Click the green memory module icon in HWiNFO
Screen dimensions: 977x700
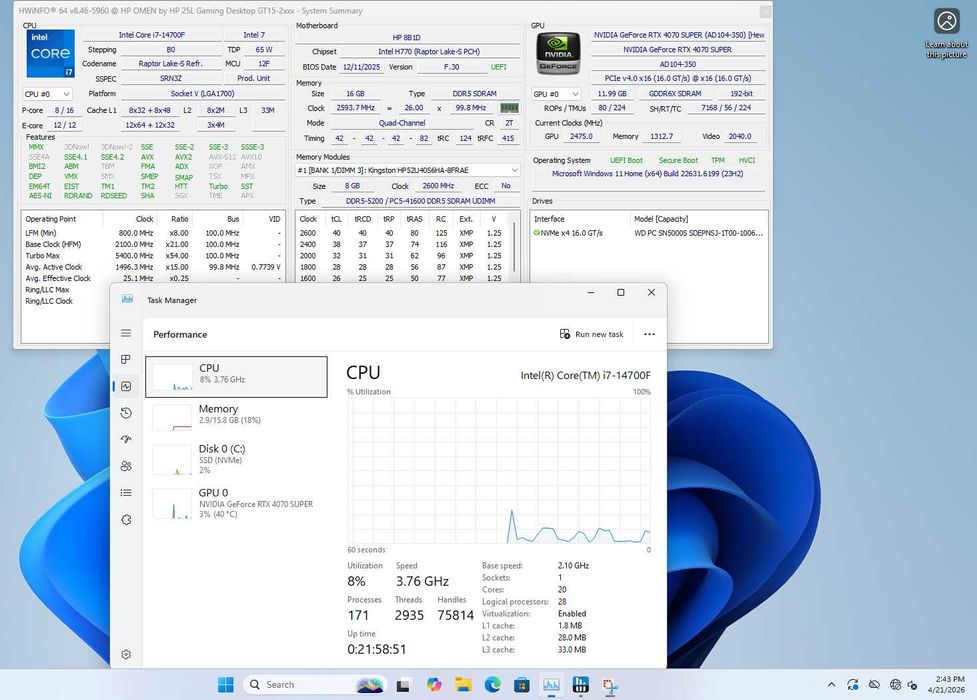click(509, 108)
